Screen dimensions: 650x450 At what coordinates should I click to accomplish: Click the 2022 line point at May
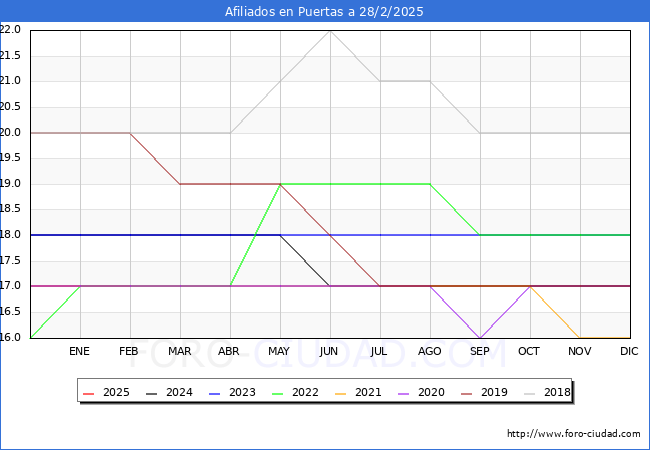pos(281,184)
